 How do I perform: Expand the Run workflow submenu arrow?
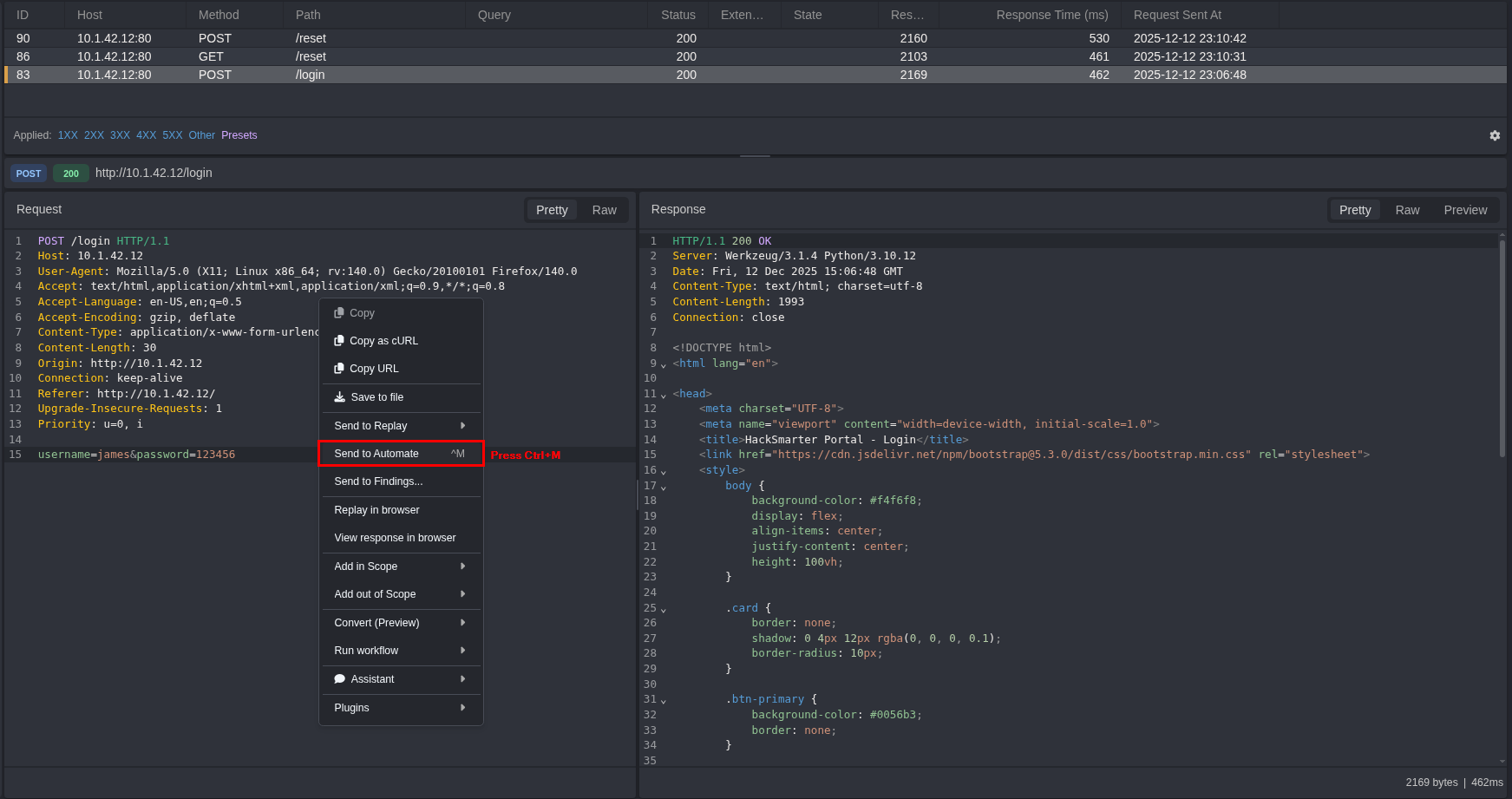pos(462,651)
